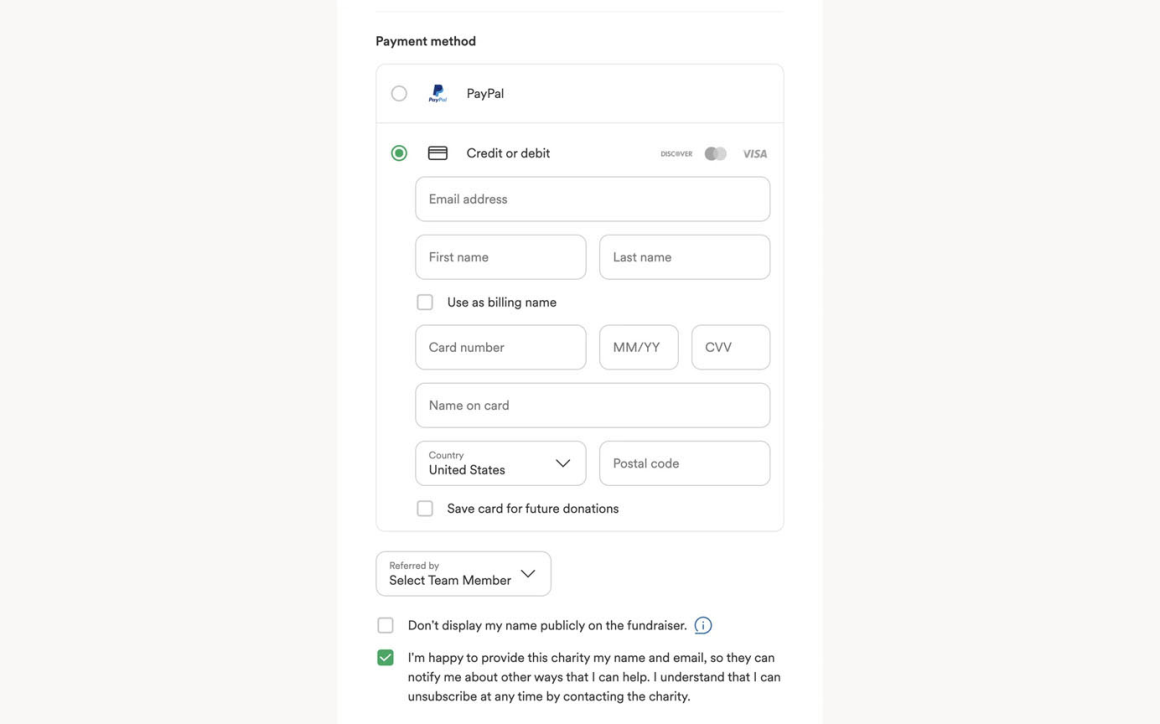1160x724 pixels.
Task: Click the Discover card logo
Action: point(676,154)
